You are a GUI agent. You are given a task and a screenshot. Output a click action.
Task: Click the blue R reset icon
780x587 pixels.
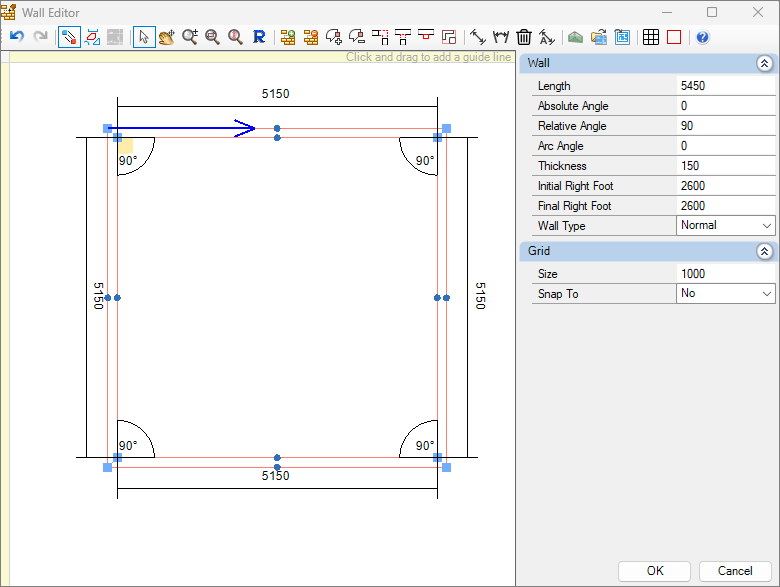point(259,37)
